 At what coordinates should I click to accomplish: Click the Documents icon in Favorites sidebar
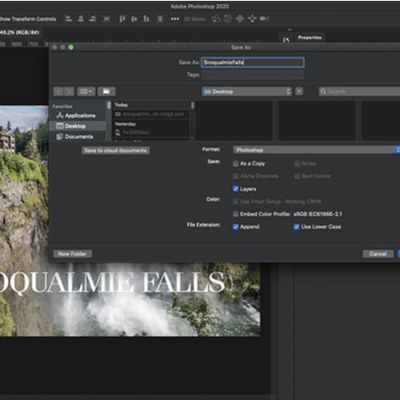pyautogui.click(x=60, y=137)
